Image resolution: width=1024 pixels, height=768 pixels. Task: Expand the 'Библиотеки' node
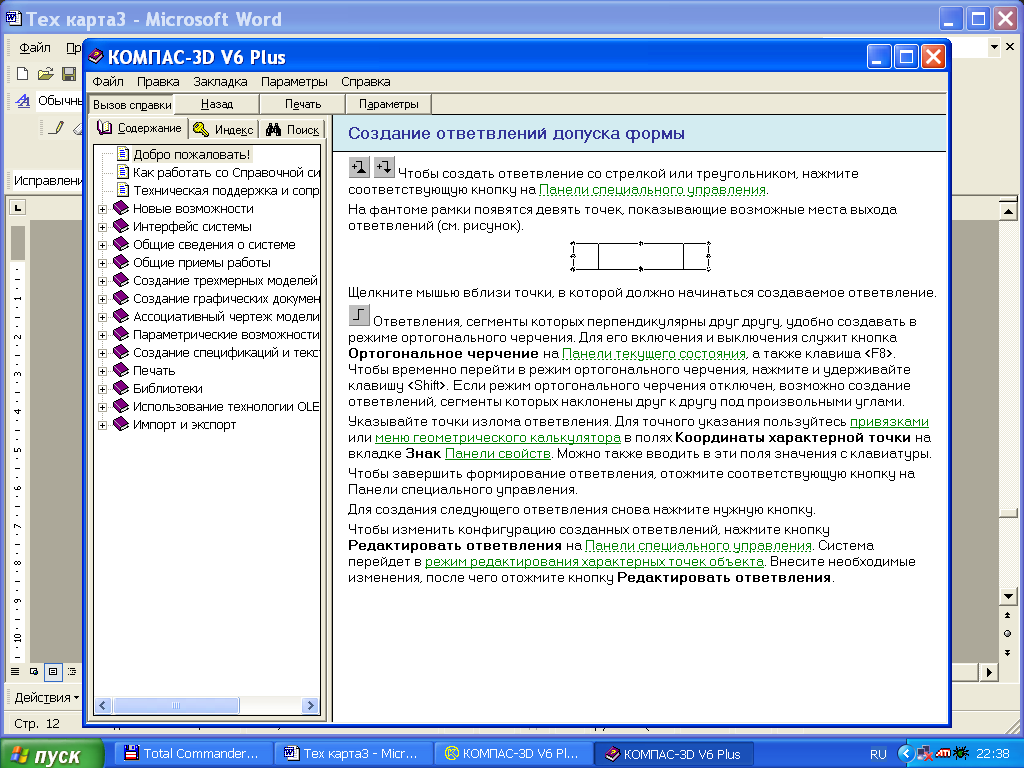click(x=103, y=389)
